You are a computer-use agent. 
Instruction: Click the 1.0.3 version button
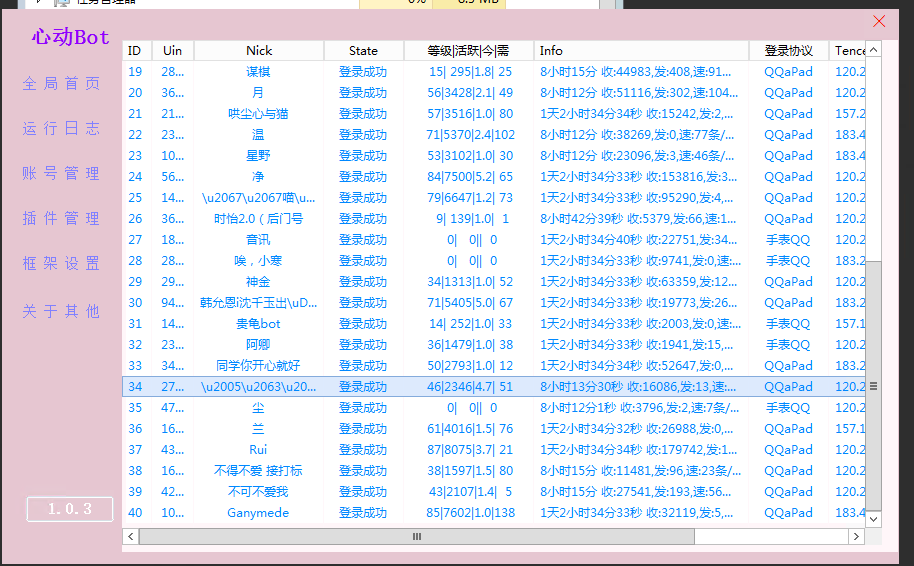(x=70, y=509)
